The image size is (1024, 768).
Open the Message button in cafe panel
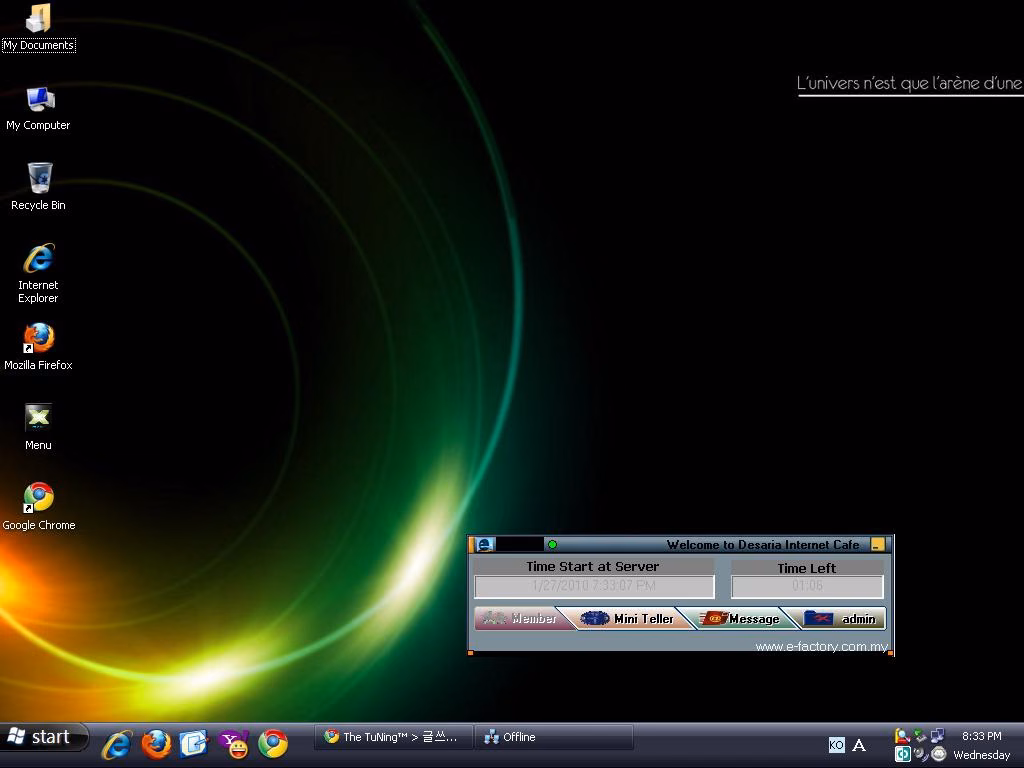pos(739,618)
